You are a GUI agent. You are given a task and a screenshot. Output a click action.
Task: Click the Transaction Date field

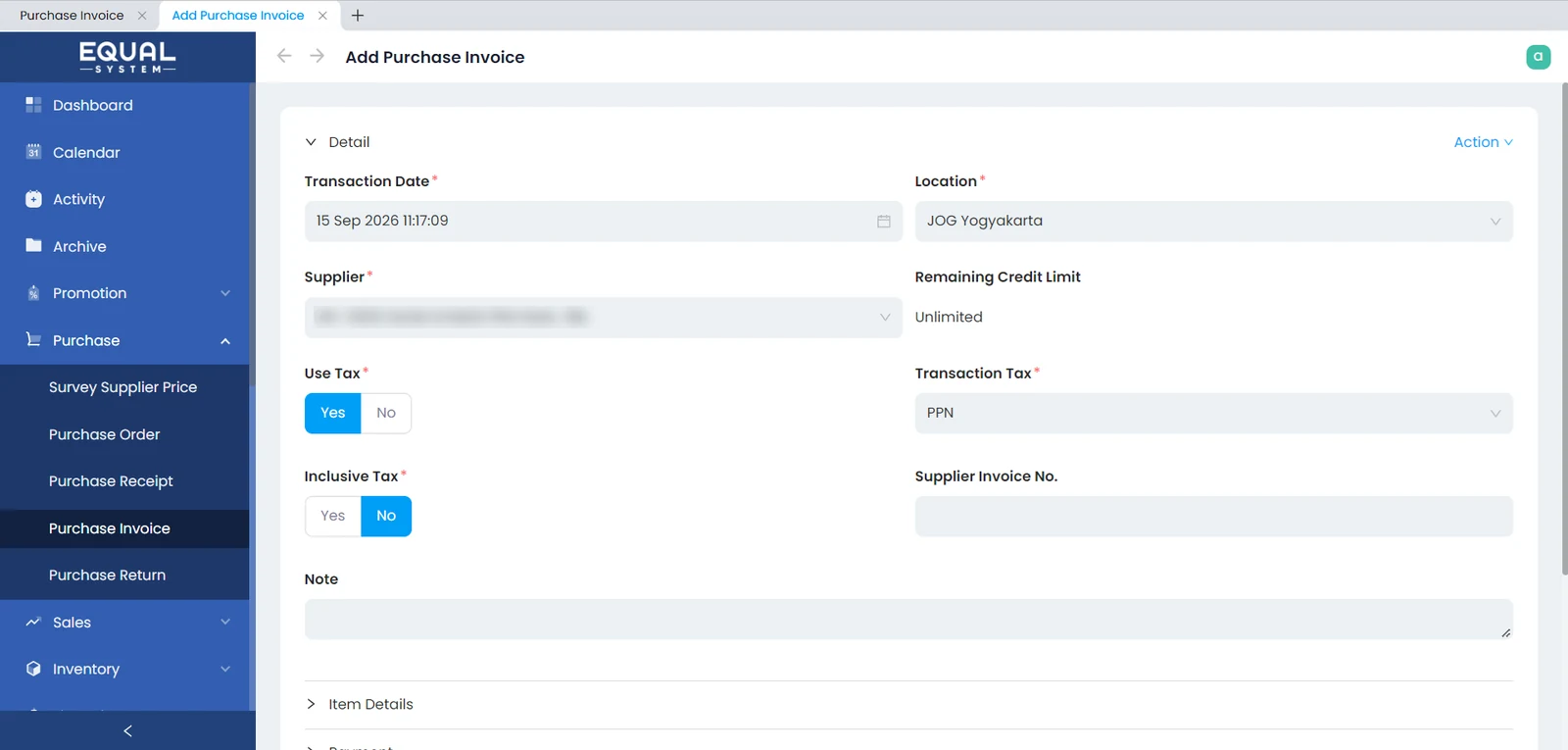(603, 222)
